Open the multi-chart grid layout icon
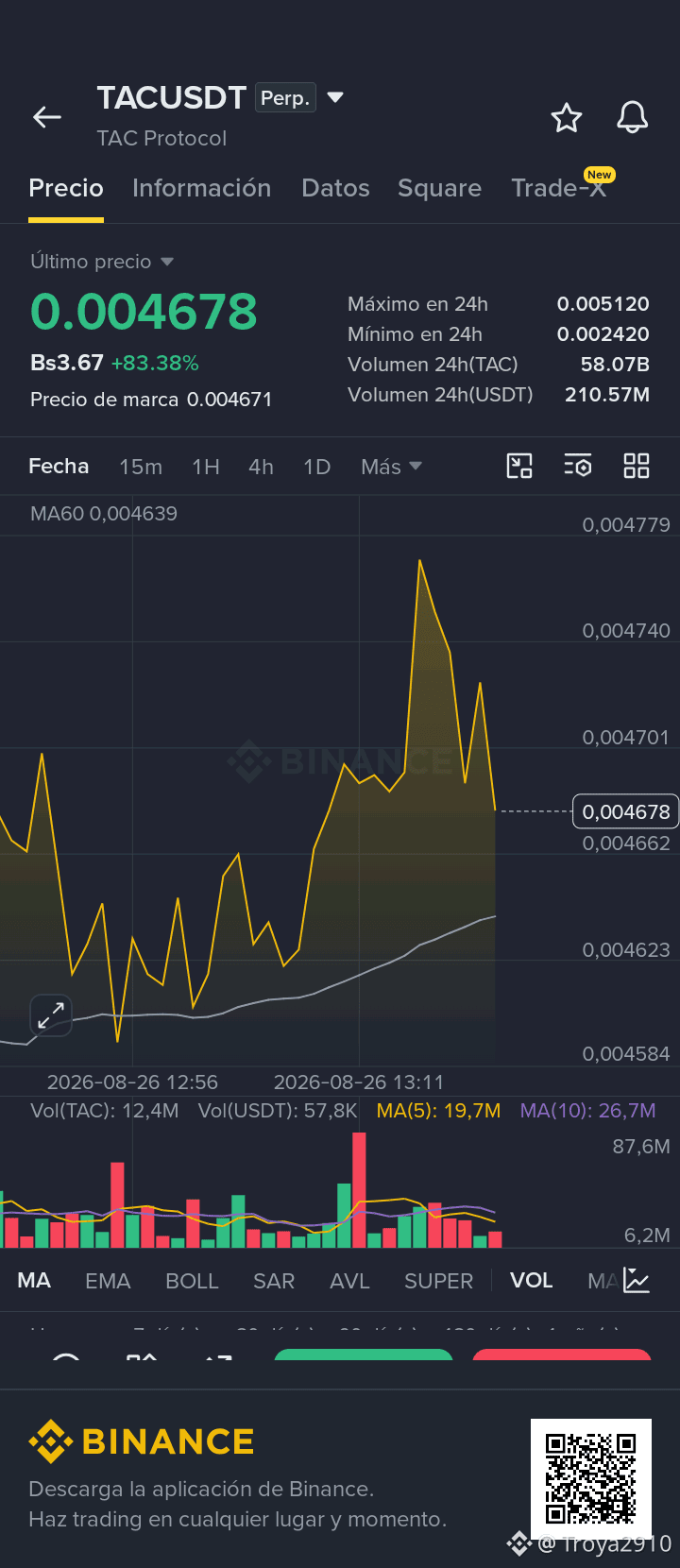Viewport: 680px width, 1568px height. (637, 466)
